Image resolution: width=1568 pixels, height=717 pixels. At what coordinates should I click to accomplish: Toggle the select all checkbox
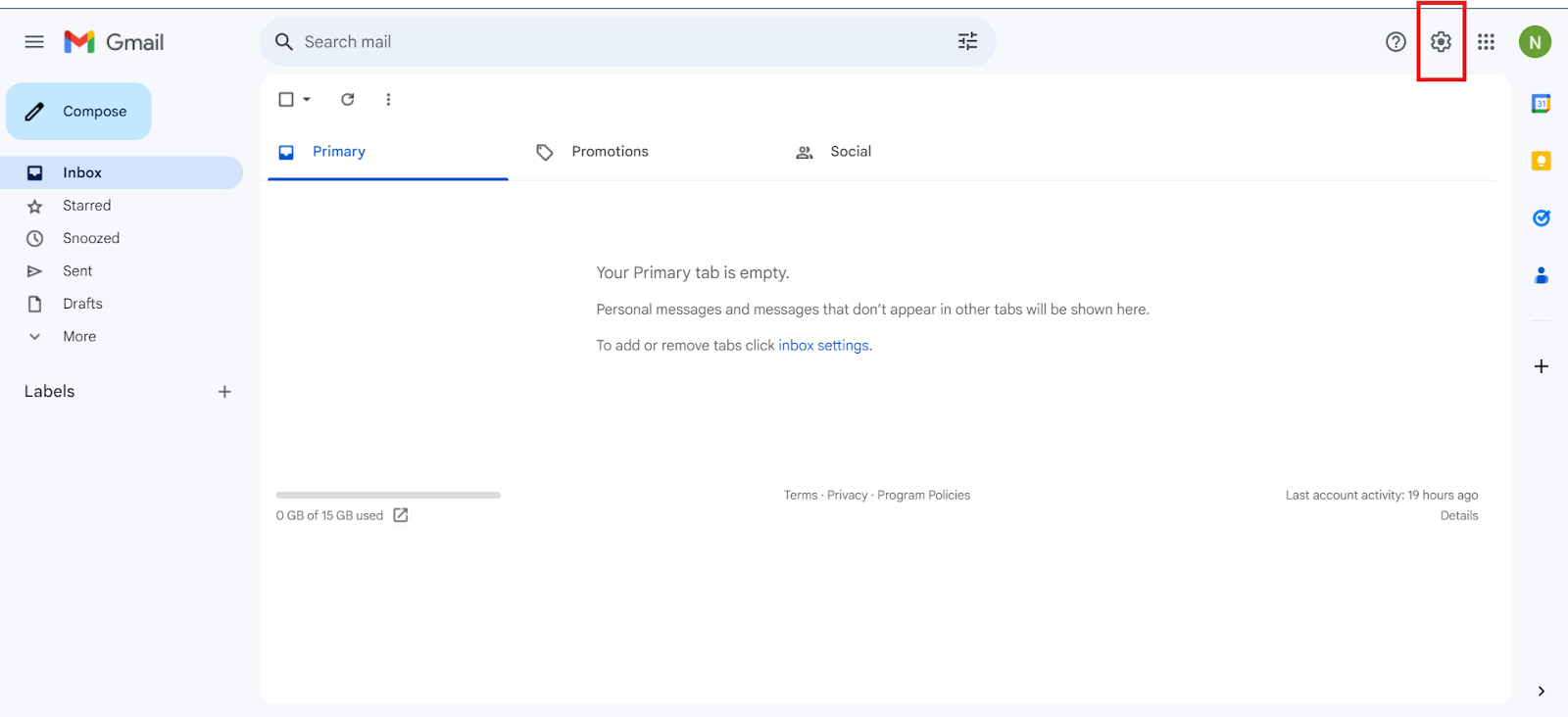286,99
